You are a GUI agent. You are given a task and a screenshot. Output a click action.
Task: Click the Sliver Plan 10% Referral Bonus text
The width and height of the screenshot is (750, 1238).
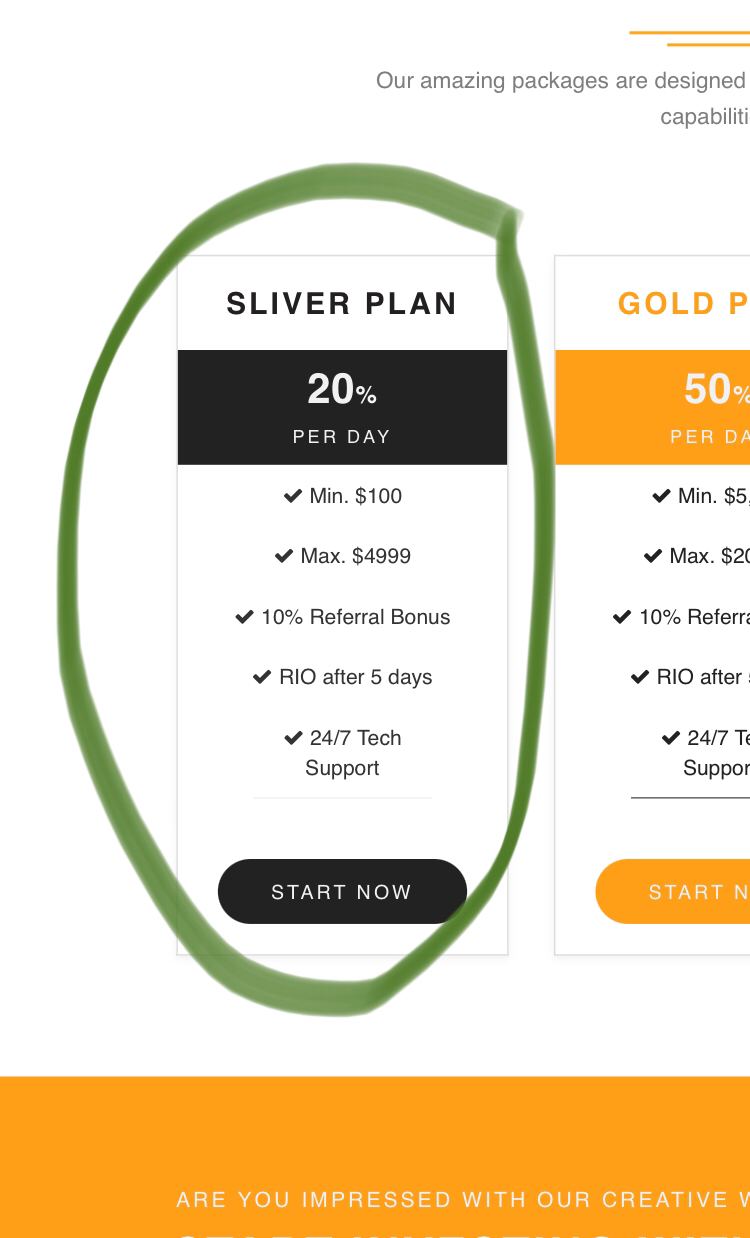point(355,617)
